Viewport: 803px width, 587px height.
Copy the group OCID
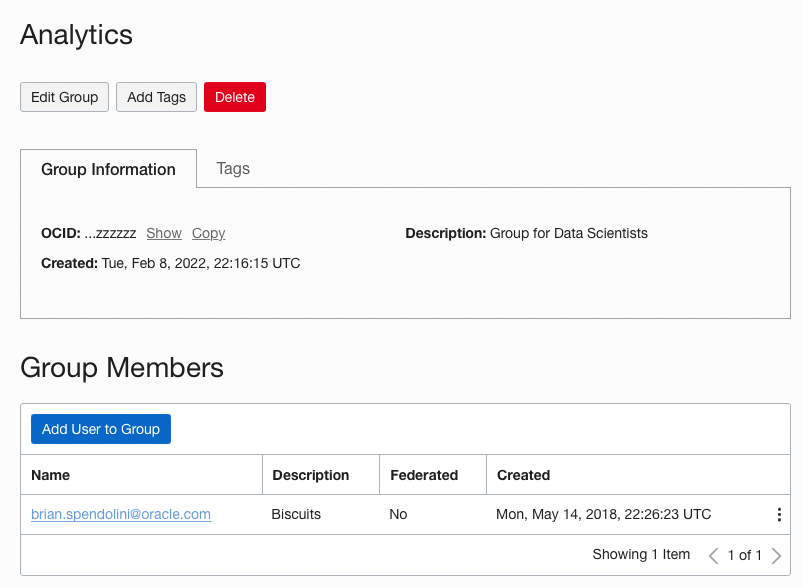tap(208, 233)
